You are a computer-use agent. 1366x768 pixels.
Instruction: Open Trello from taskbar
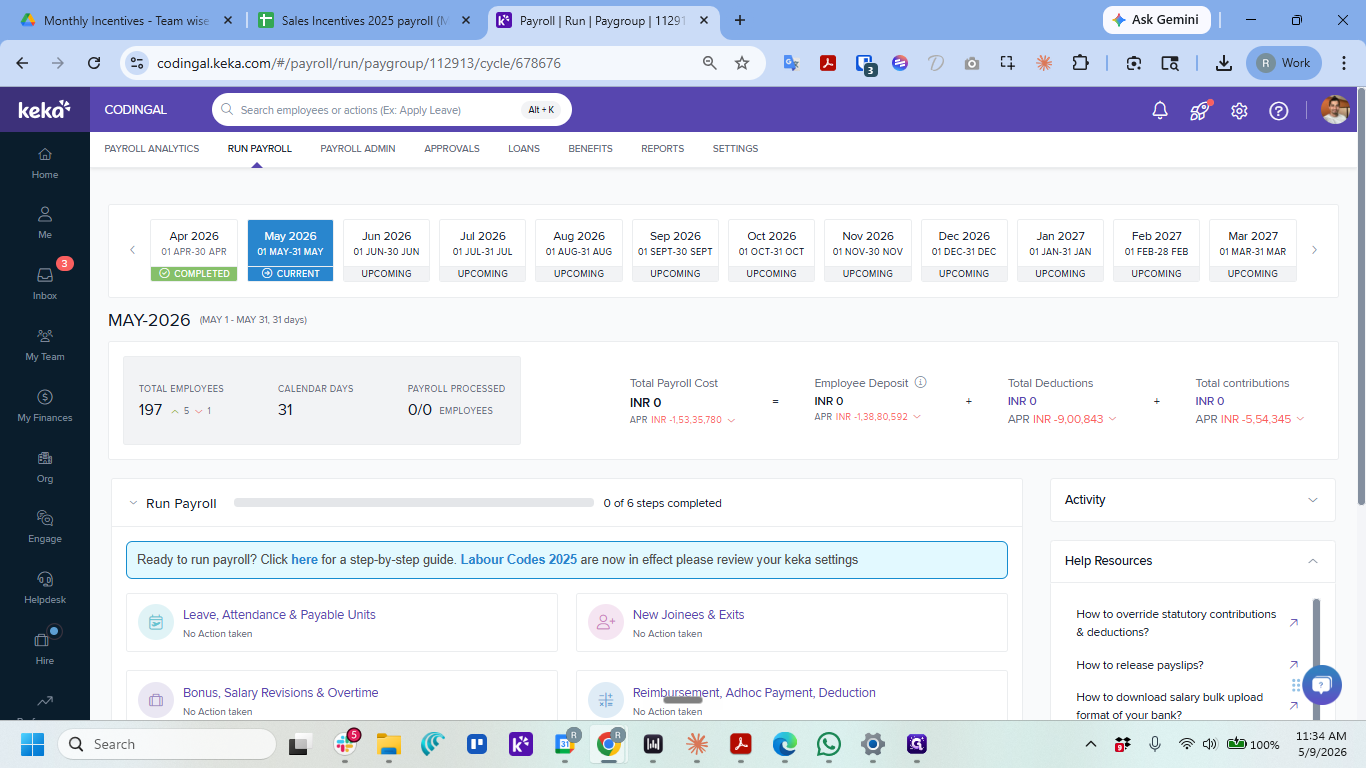tap(477, 744)
